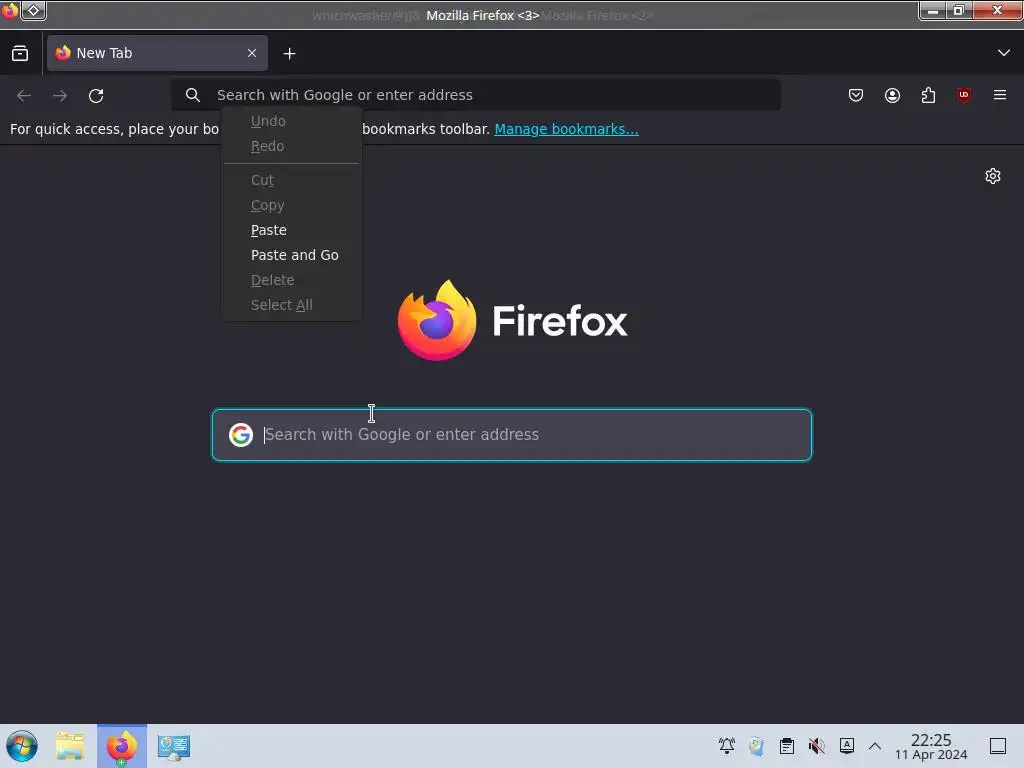Go forward with the forward arrow
1024x768 pixels.
pyautogui.click(x=60, y=95)
